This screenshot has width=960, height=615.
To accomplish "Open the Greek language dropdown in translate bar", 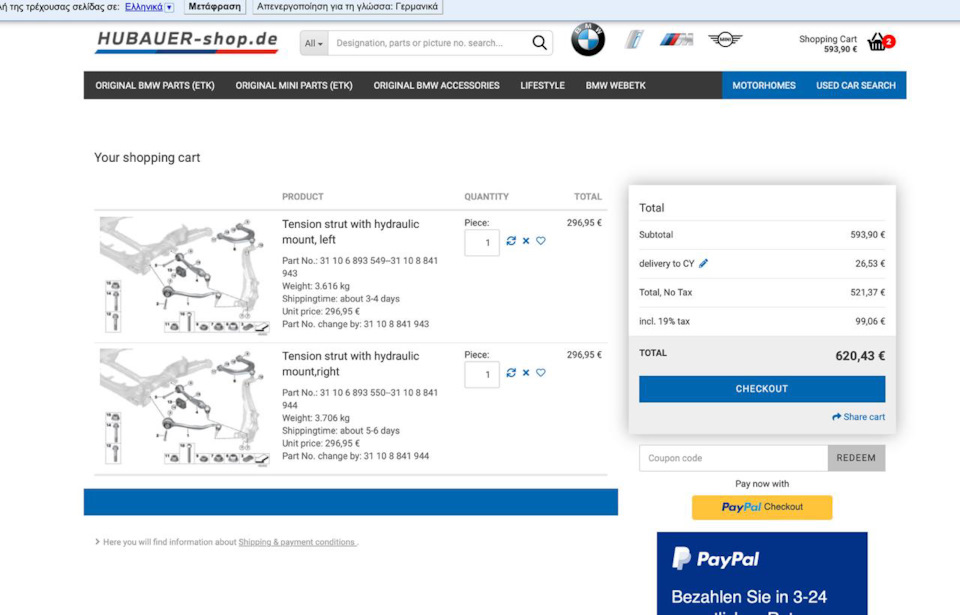I will [x=149, y=7].
